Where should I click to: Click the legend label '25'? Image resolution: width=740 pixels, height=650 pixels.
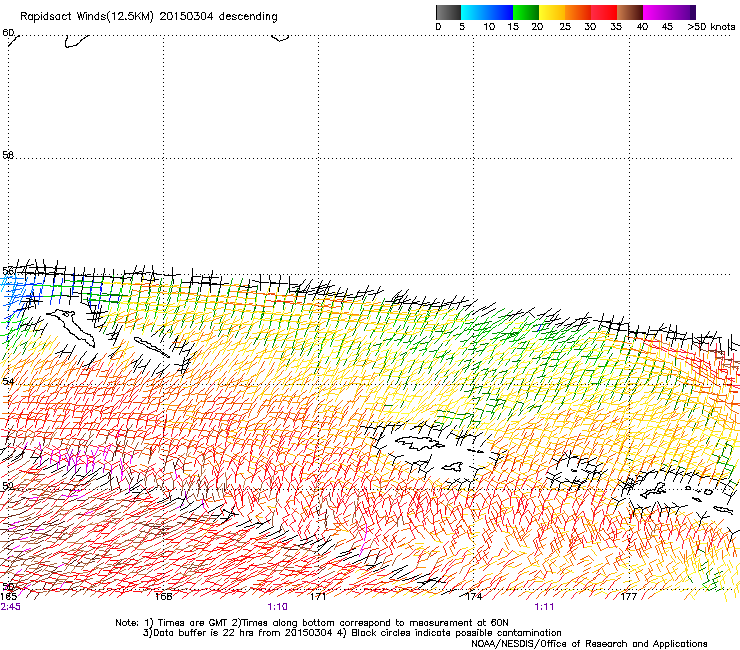[x=565, y=27]
